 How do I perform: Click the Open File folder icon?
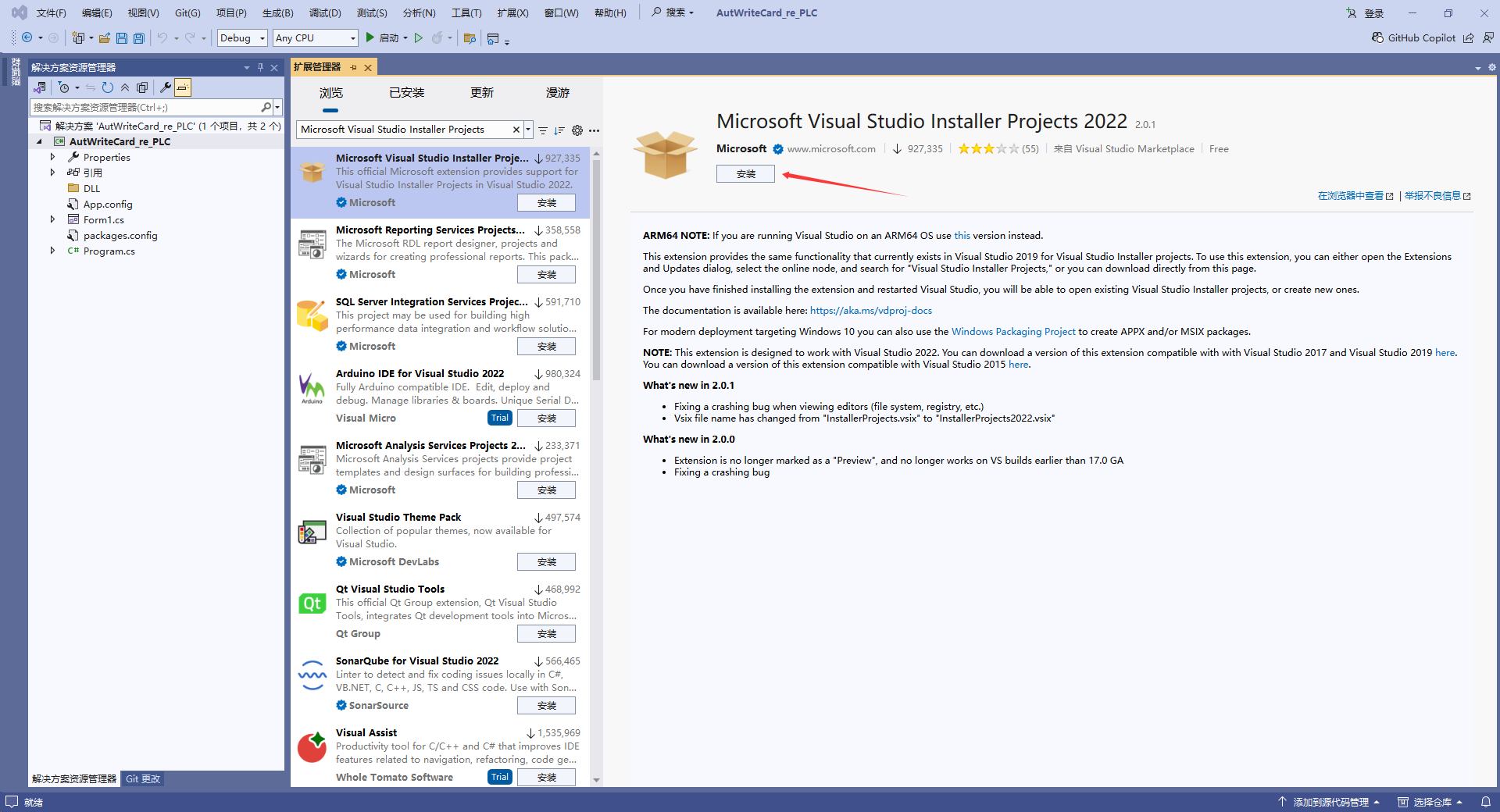click(x=104, y=37)
